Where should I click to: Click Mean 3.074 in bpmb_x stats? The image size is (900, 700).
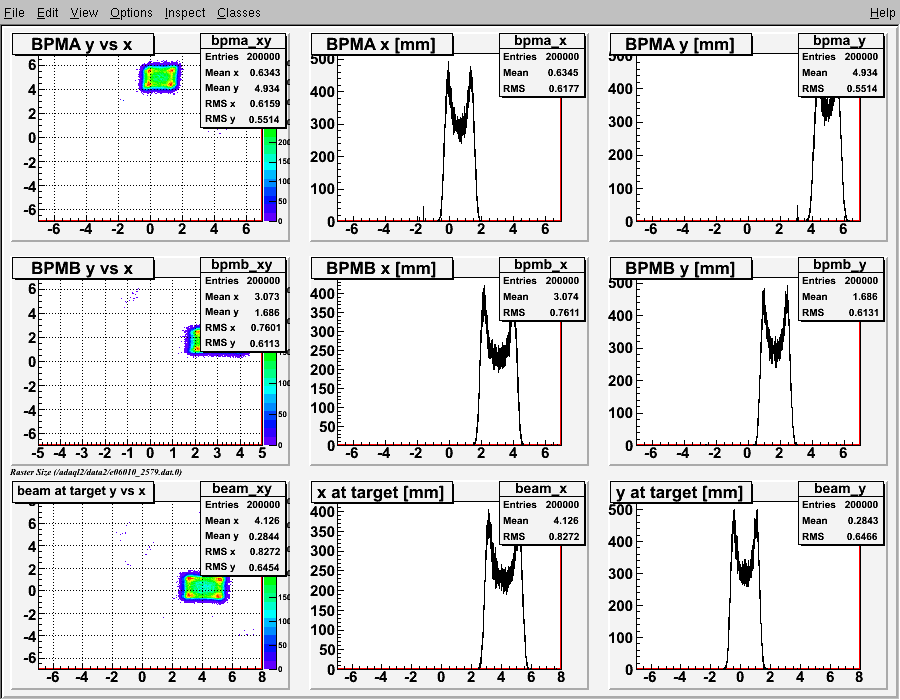541,297
